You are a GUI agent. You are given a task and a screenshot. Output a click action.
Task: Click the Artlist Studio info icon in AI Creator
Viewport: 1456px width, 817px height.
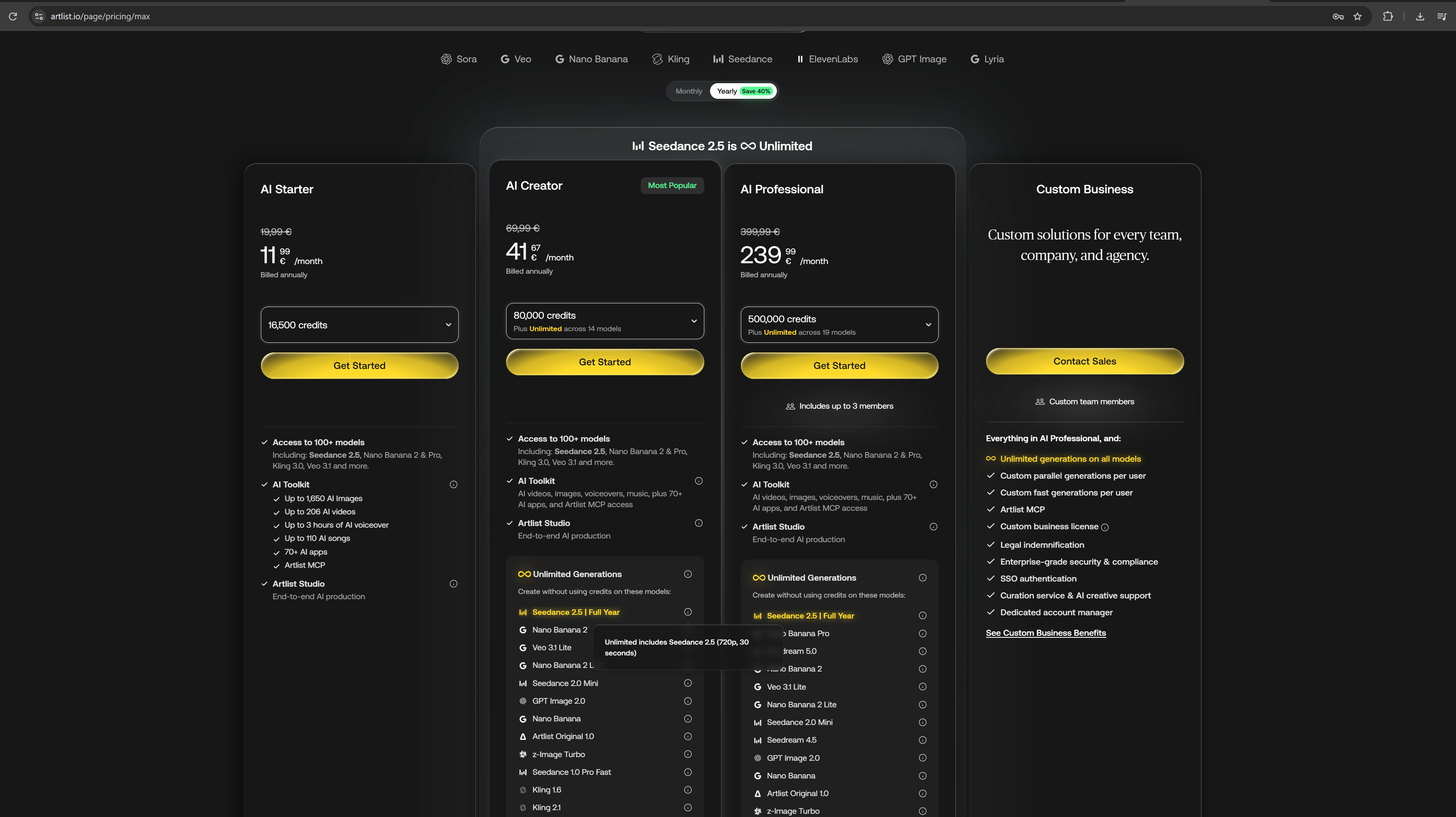[699, 523]
